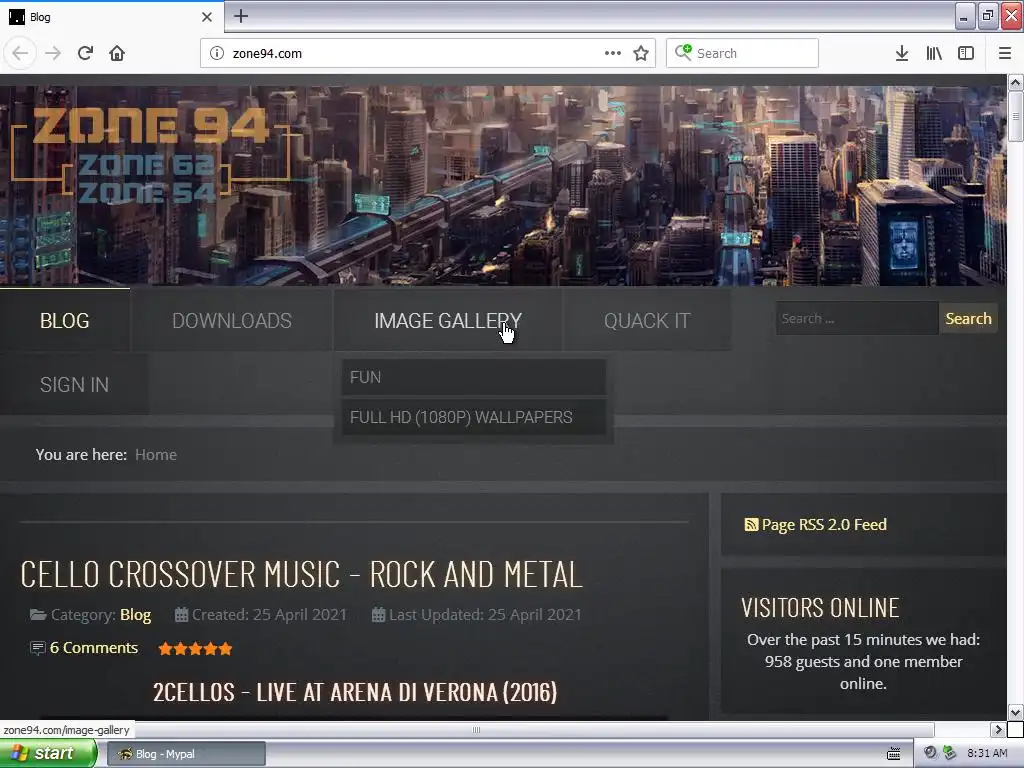The image size is (1024, 768).
Task: Open the Blog category link
Action: tap(135, 615)
